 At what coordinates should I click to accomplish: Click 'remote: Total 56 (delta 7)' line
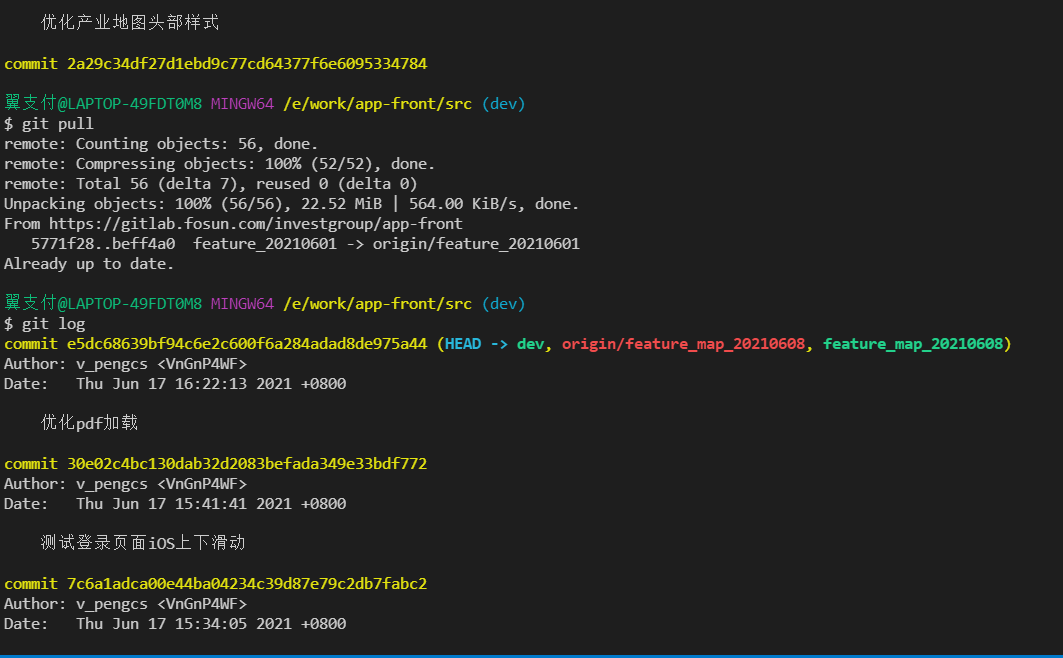coord(211,184)
